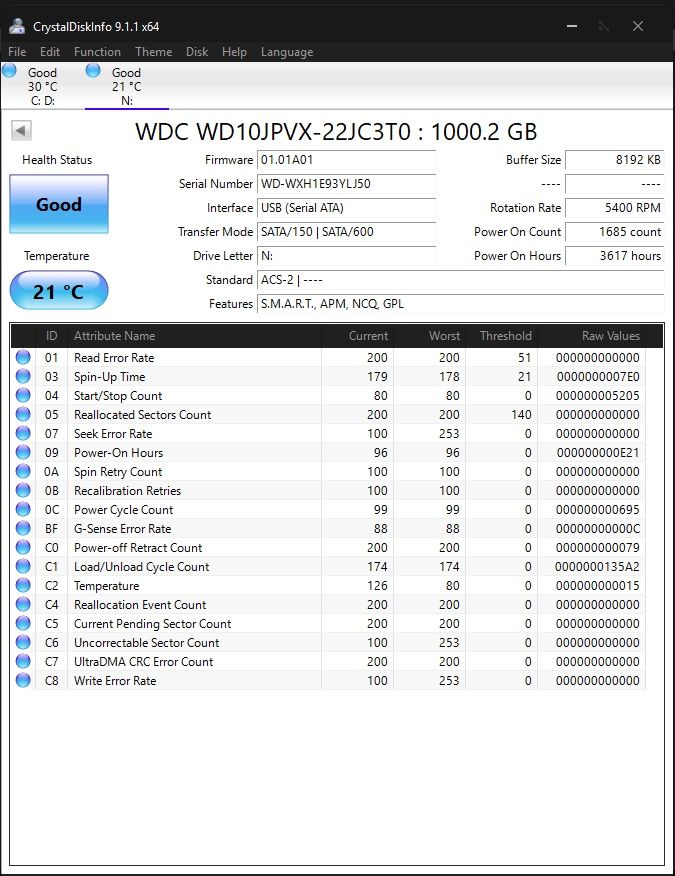The width and height of the screenshot is (675, 876).
Task: Click the 21 °C temperature button
Action: (59, 291)
